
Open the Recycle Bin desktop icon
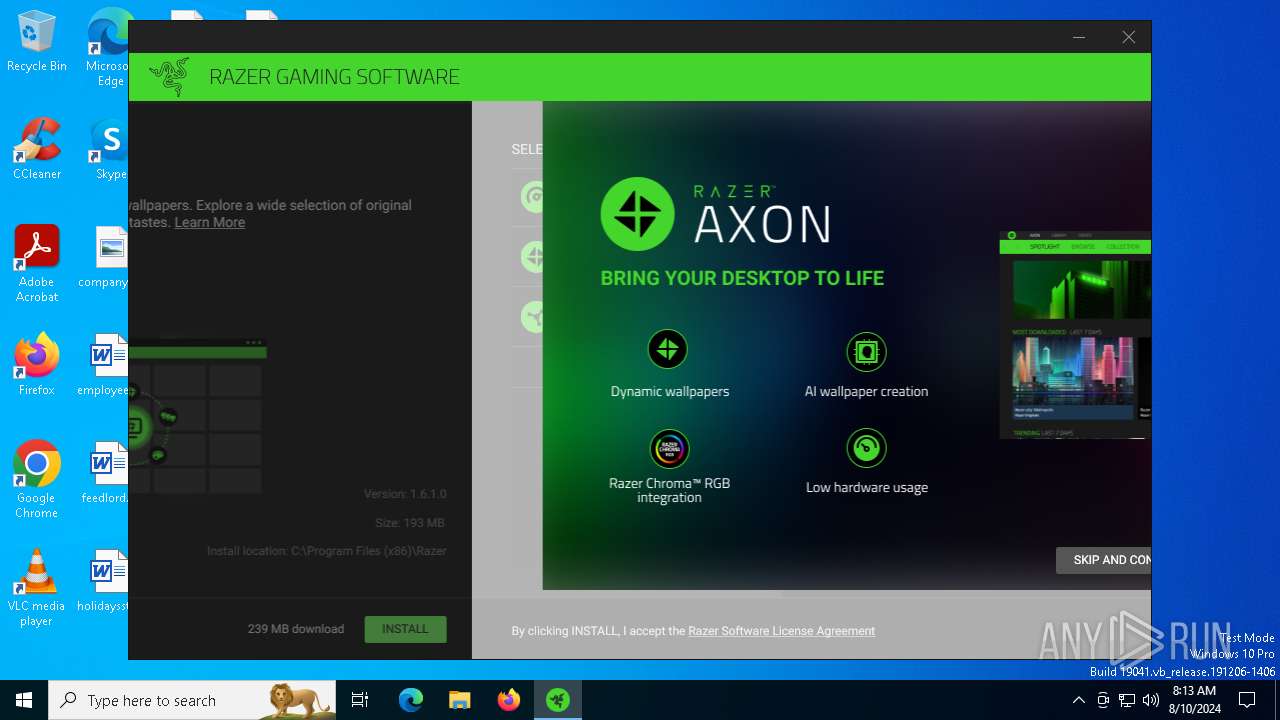pos(37,42)
